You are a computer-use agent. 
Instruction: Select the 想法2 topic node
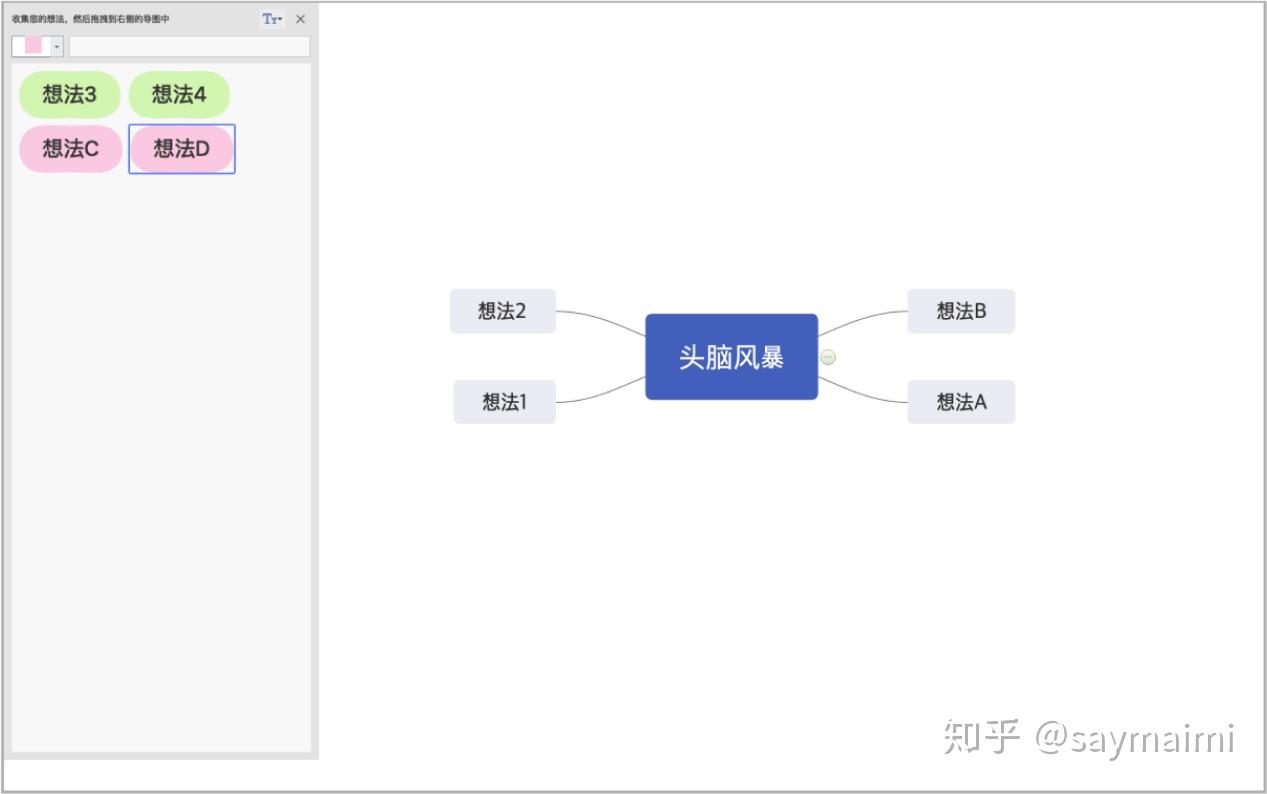(503, 311)
